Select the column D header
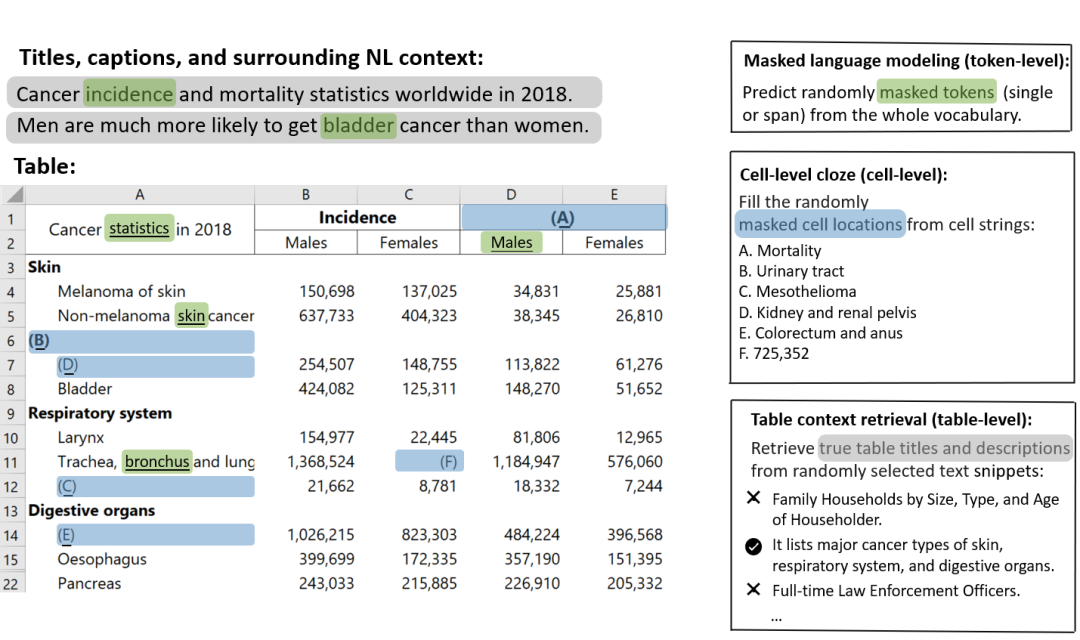This screenshot has width=1080, height=640. pyautogui.click(x=511, y=195)
